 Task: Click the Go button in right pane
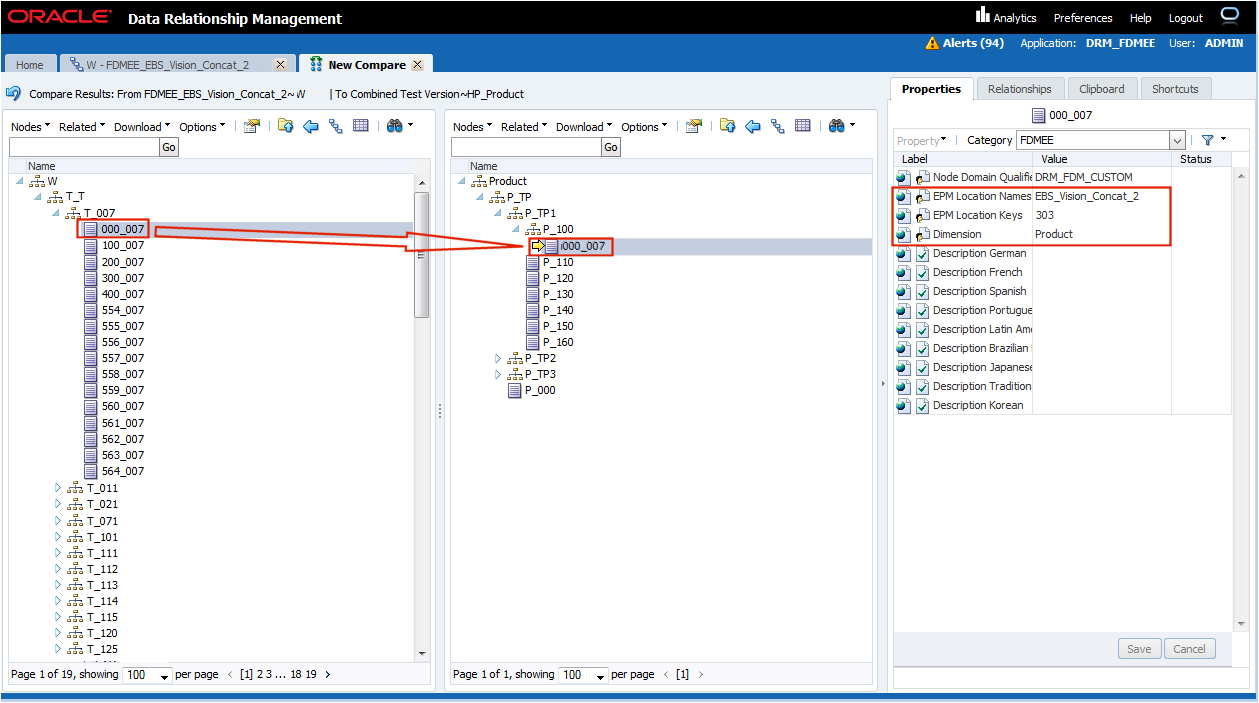click(x=610, y=147)
